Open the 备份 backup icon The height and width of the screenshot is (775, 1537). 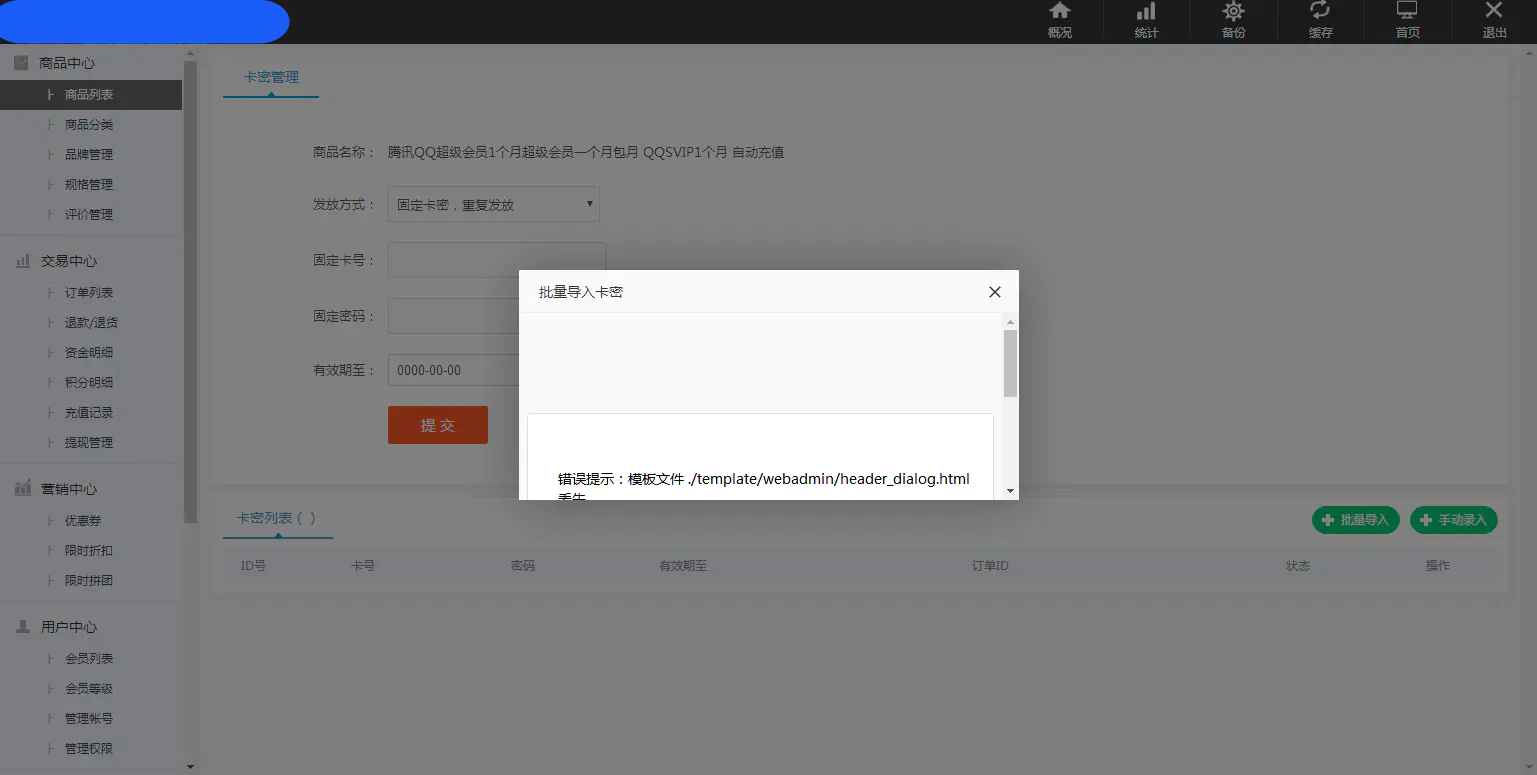pos(1233,20)
